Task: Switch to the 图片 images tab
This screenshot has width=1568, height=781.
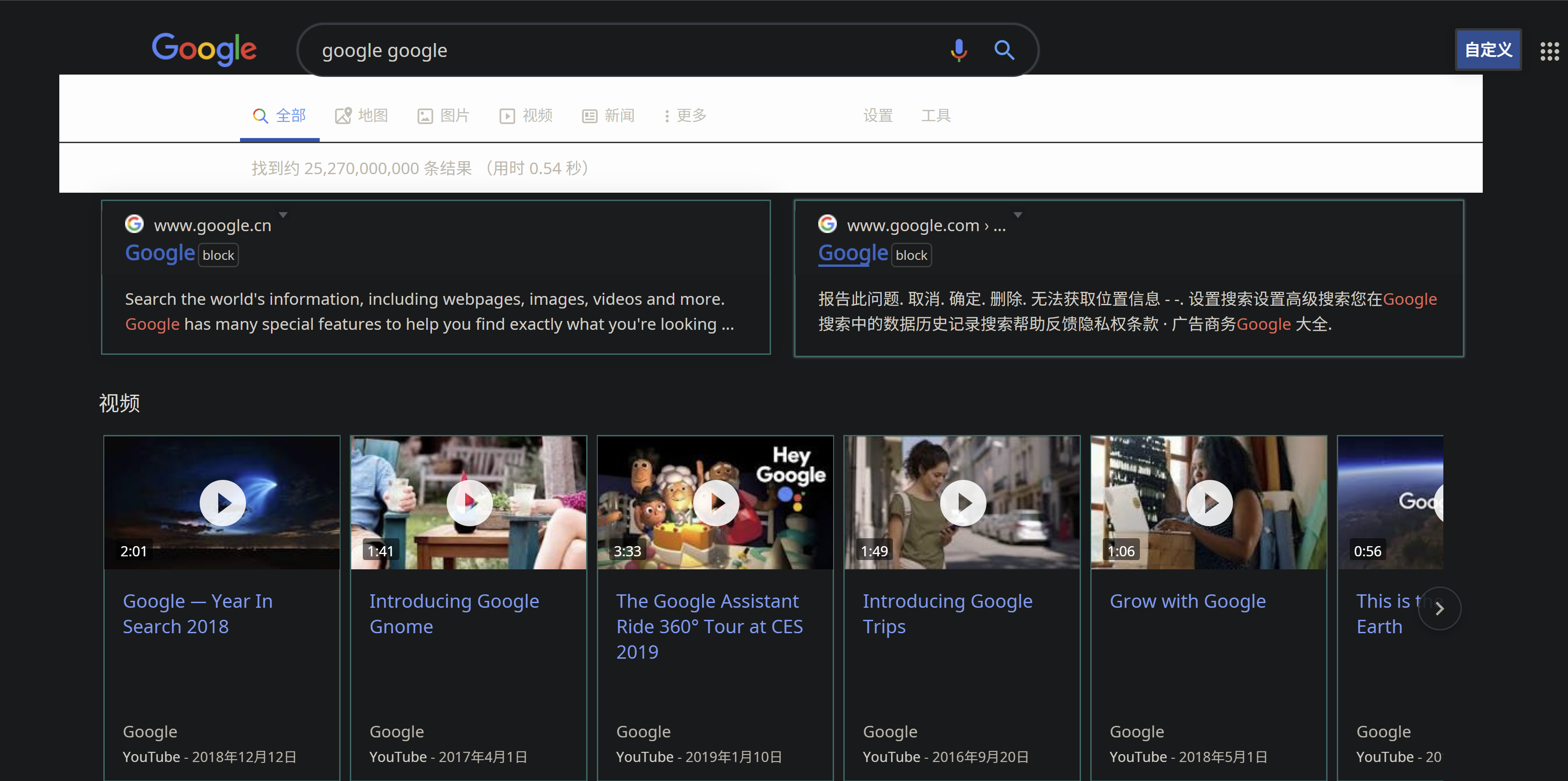Action: (443, 116)
